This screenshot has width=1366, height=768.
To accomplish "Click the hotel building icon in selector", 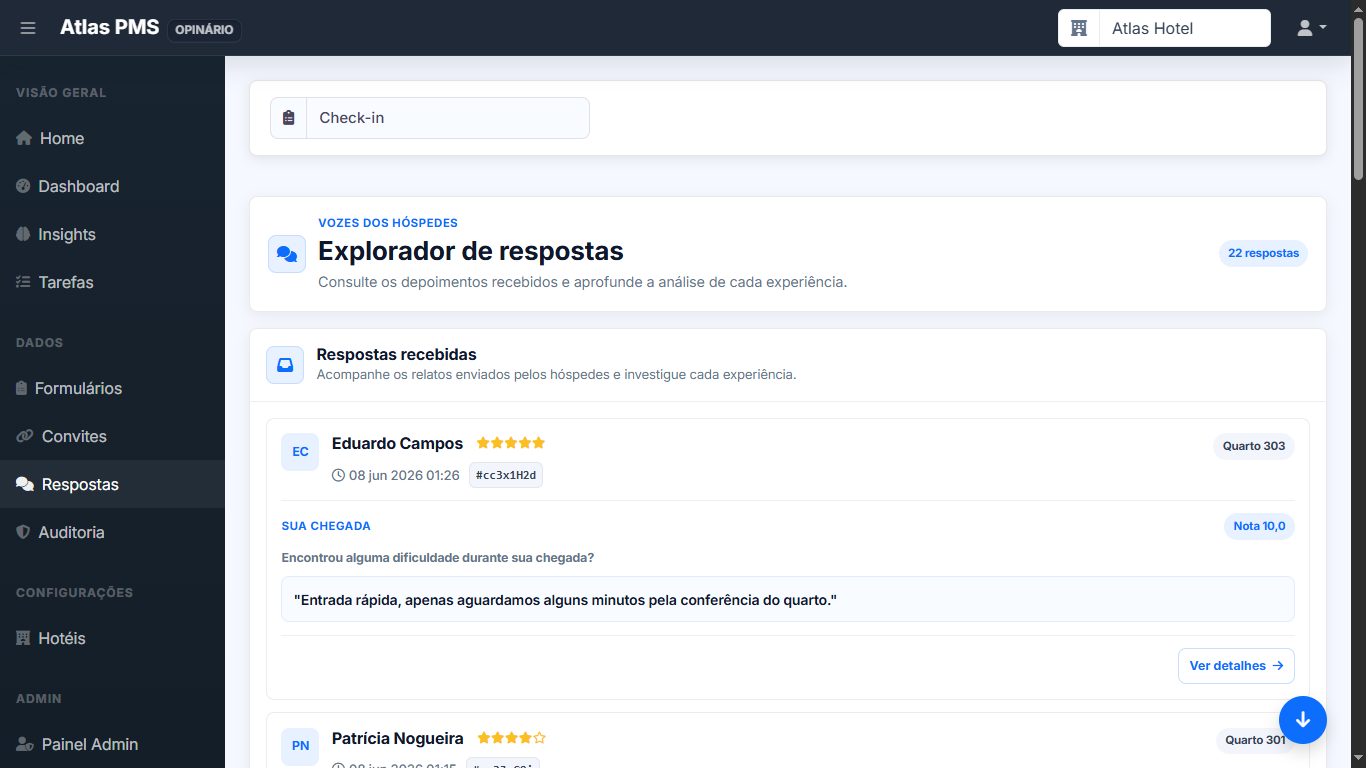I will coord(1079,28).
